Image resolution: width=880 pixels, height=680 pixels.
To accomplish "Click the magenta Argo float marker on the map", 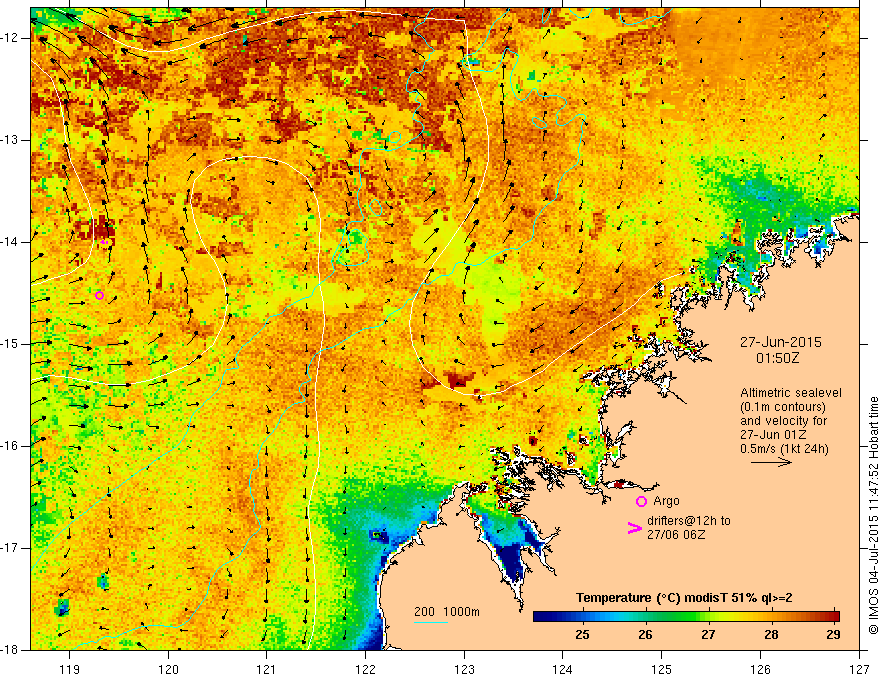I will click(x=99, y=295).
